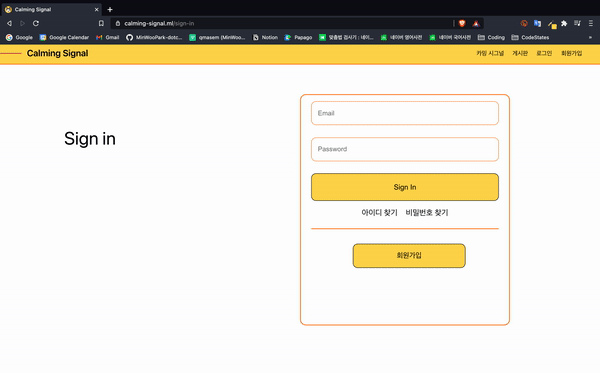Close the Calming Signal tab
The width and height of the screenshot is (600, 375).
pyautogui.click(x=96, y=10)
